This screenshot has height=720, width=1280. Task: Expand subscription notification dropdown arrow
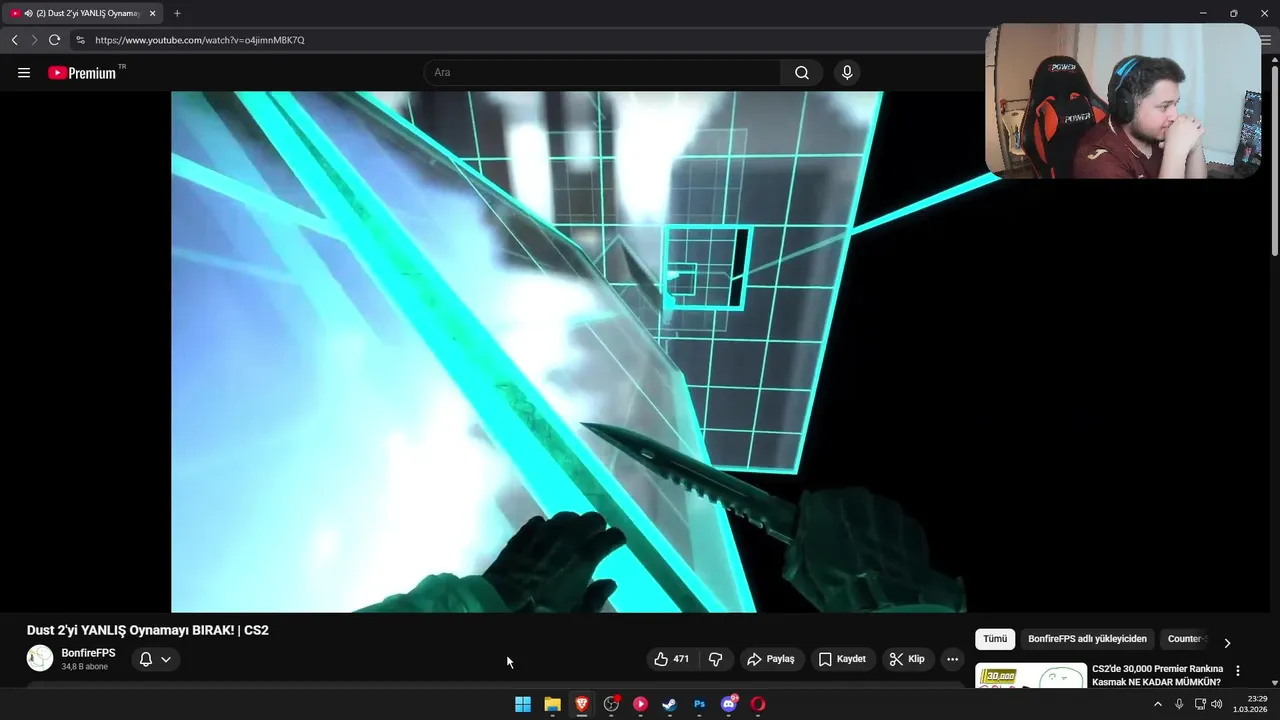point(166,659)
